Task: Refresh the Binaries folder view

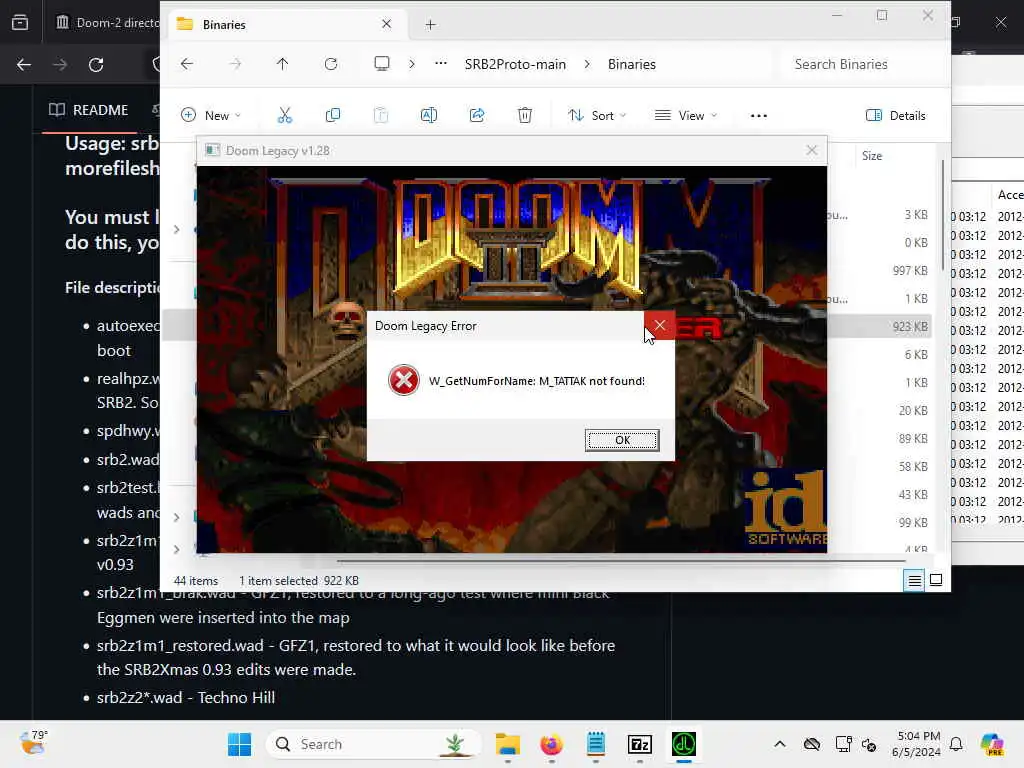Action: tap(331, 64)
